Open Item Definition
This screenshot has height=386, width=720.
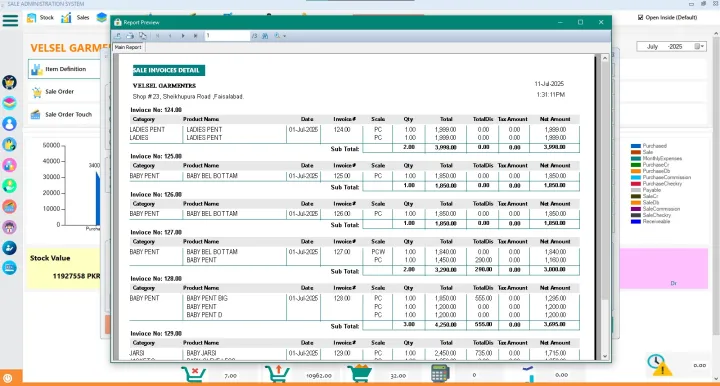pyautogui.click(x=64, y=69)
